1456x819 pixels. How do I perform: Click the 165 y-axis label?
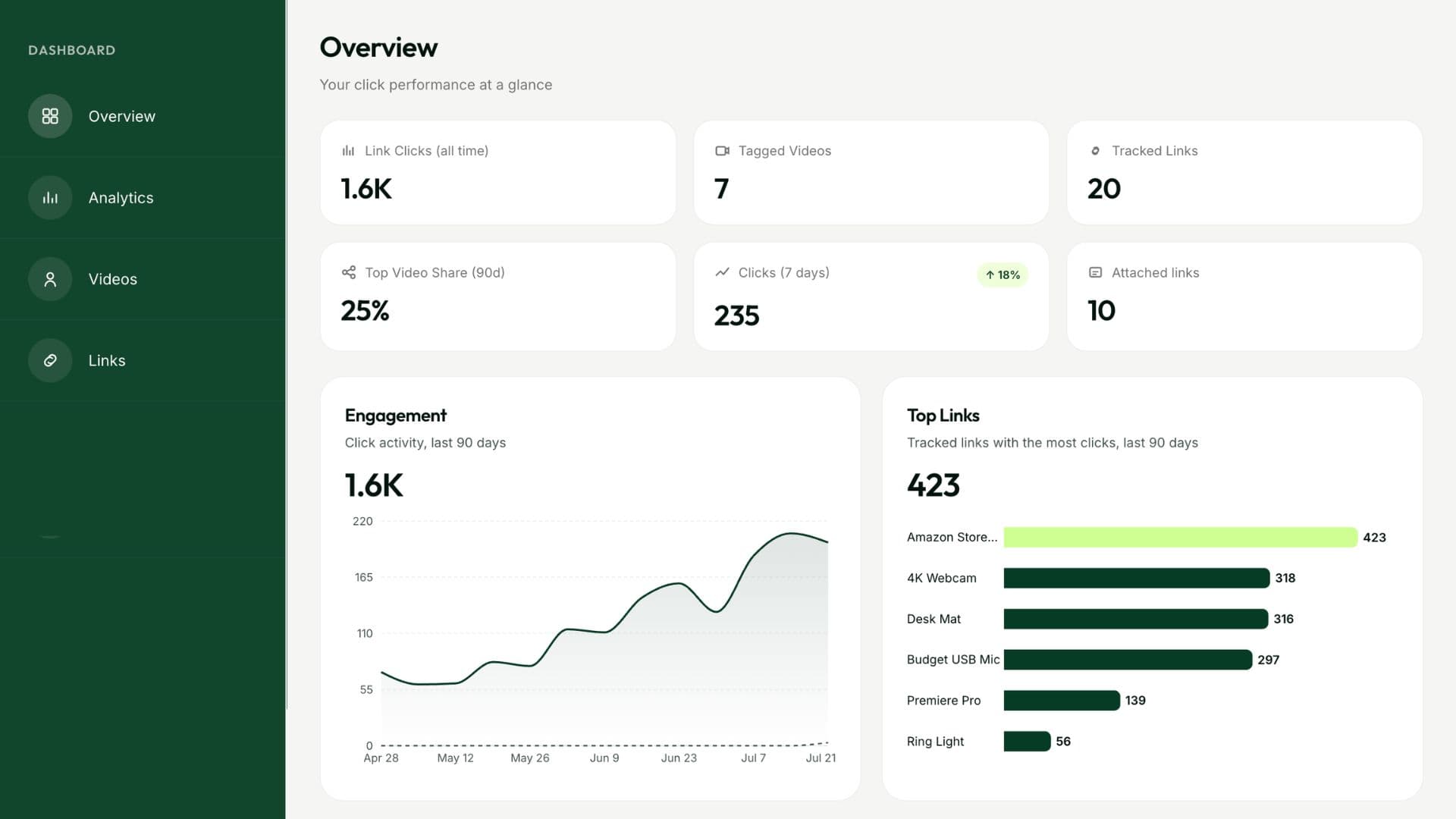coord(363,578)
